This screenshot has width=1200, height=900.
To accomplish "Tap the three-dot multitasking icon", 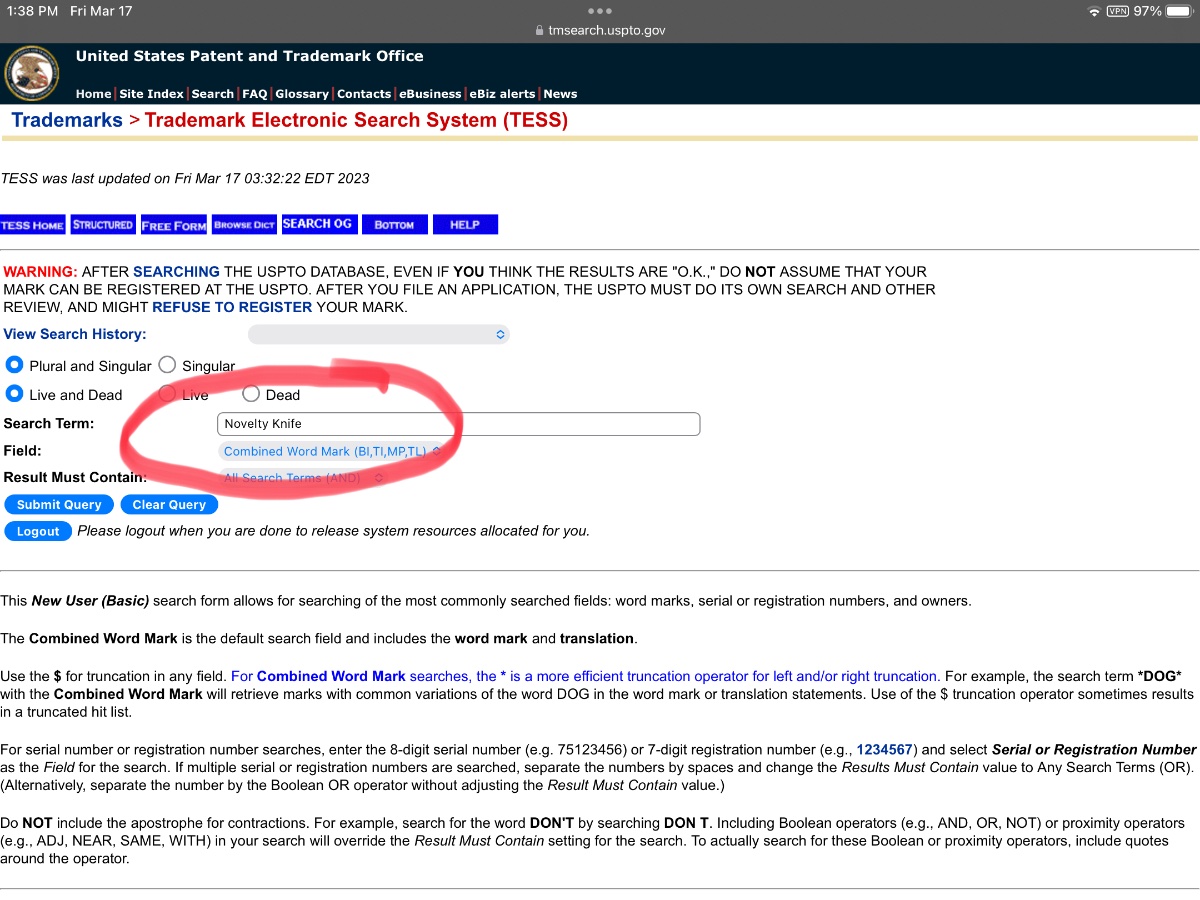I will (599, 11).
